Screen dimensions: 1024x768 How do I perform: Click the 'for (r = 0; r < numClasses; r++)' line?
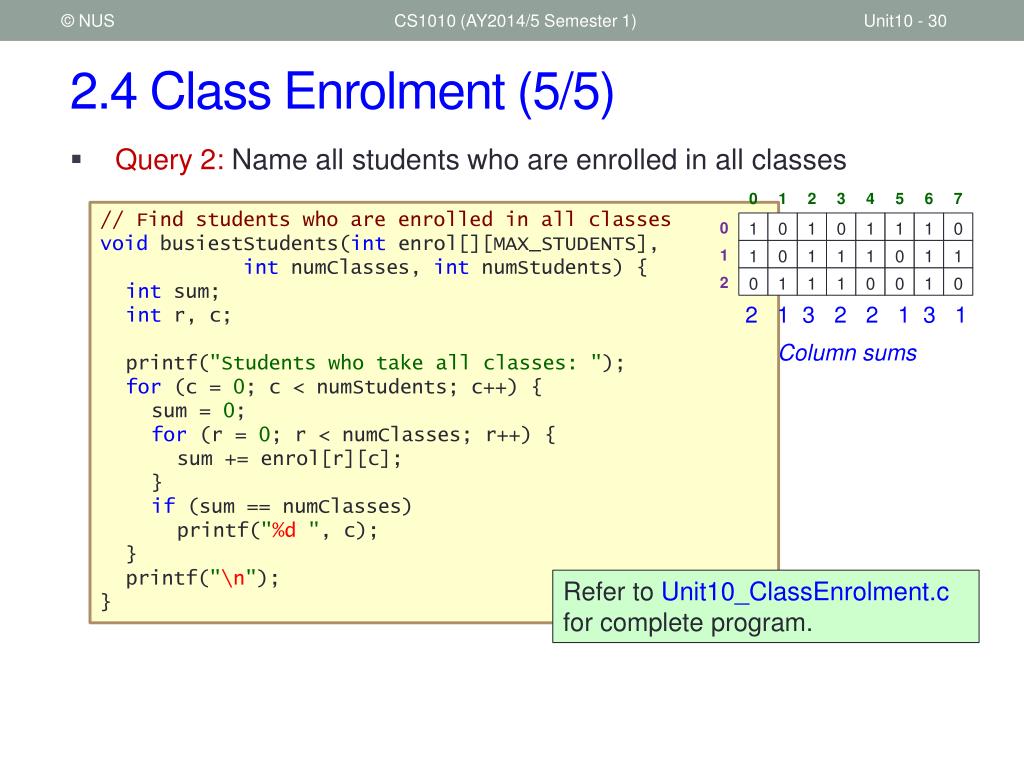(353, 435)
